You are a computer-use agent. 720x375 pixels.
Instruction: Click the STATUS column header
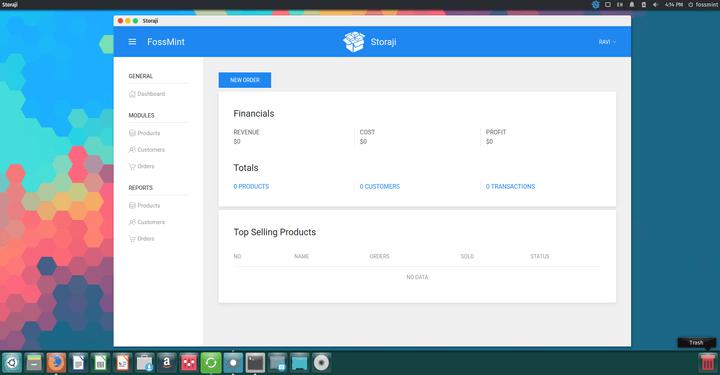(540, 256)
